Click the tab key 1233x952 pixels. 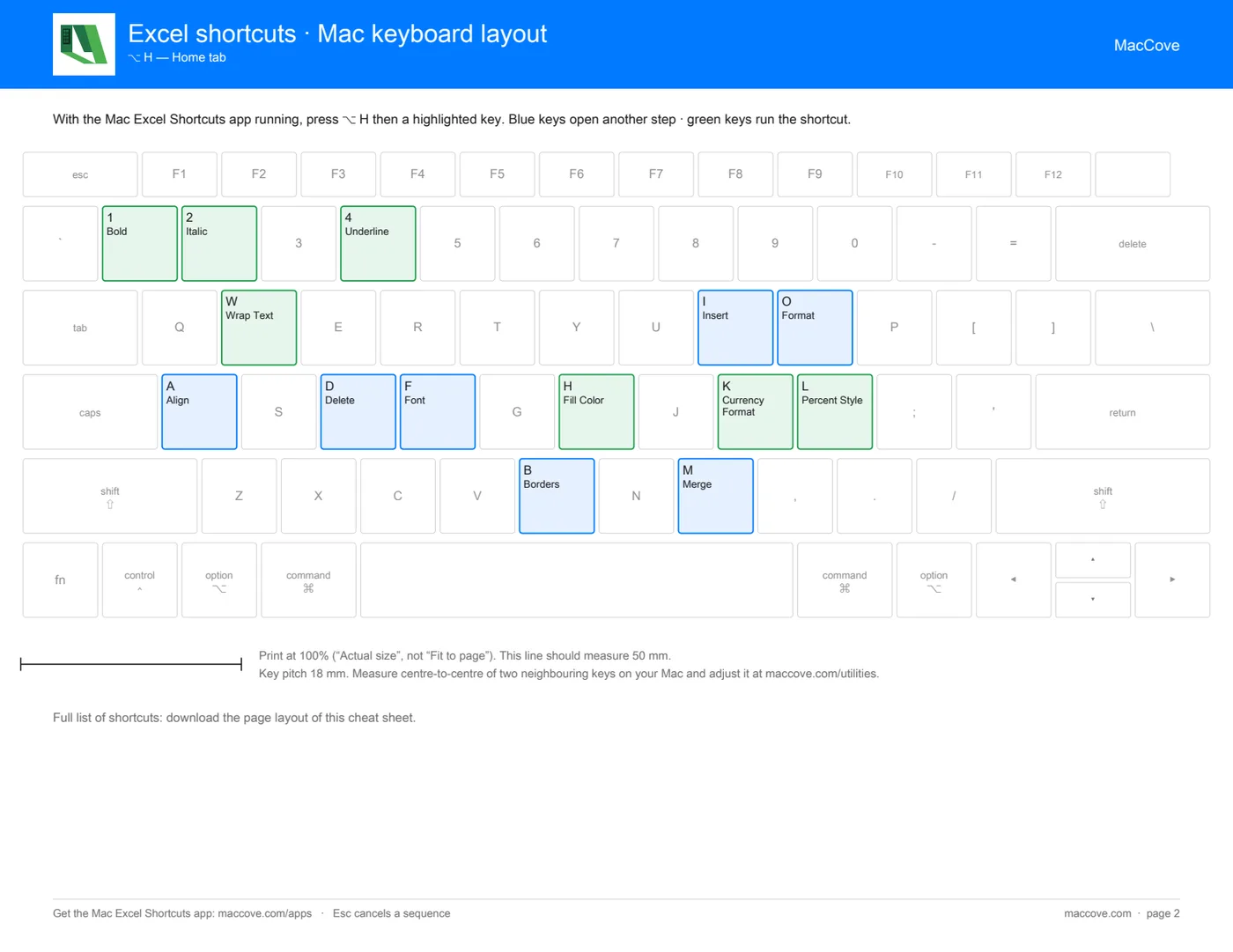(80, 328)
